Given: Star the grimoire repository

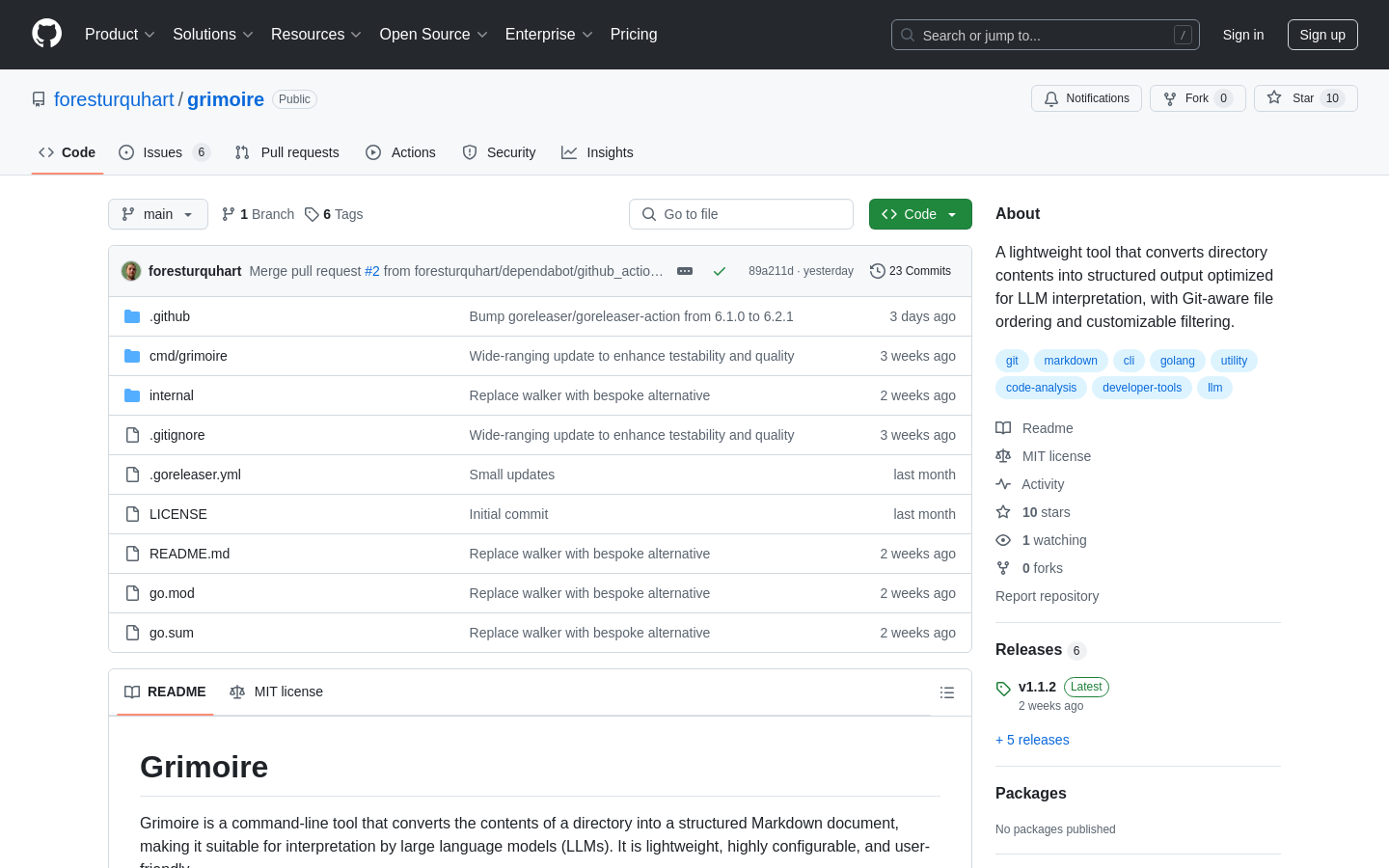Looking at the screenshot, I should click(x=1305, y=98).
